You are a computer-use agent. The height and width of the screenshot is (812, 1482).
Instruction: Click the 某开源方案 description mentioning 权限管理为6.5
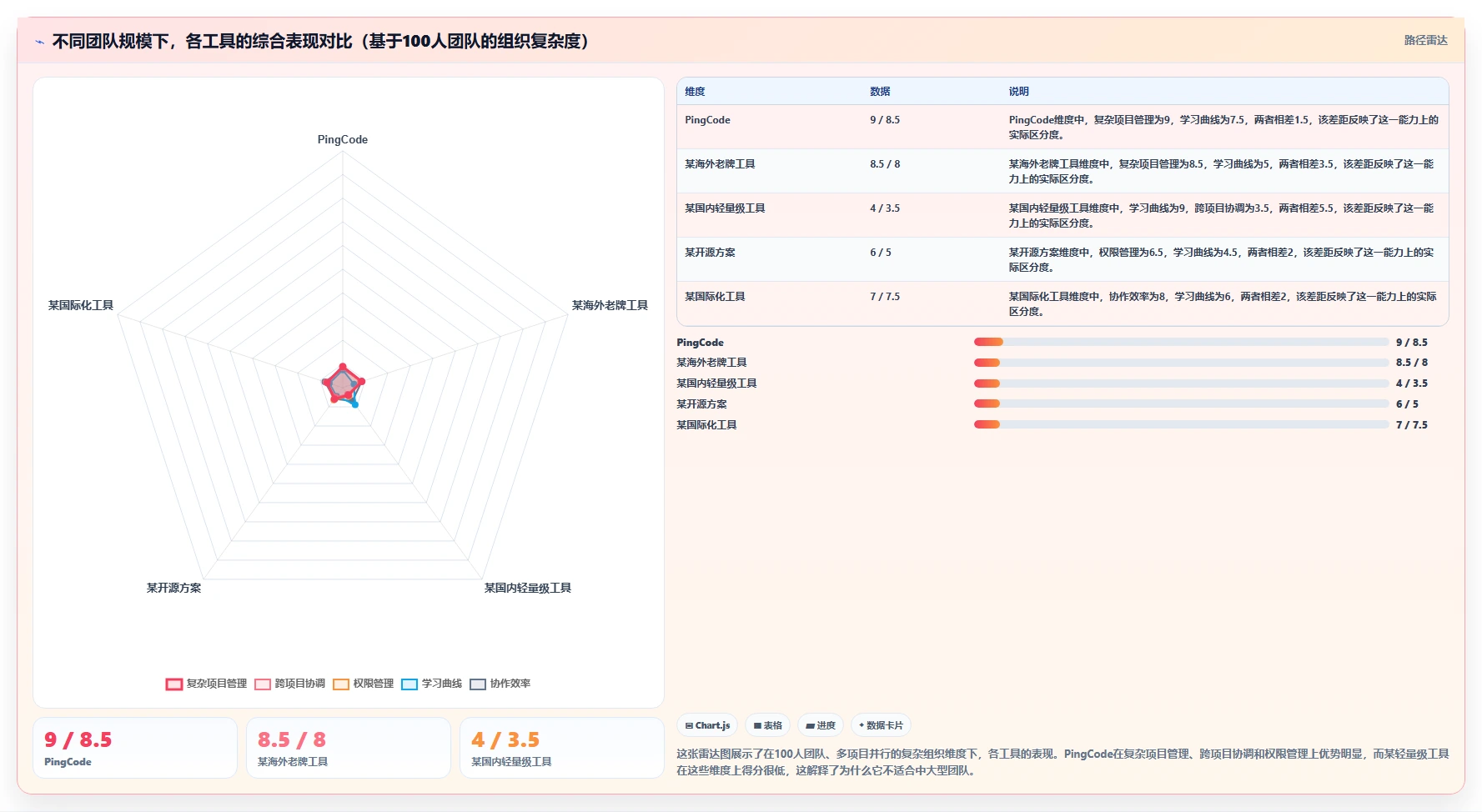pos(1223,259)
